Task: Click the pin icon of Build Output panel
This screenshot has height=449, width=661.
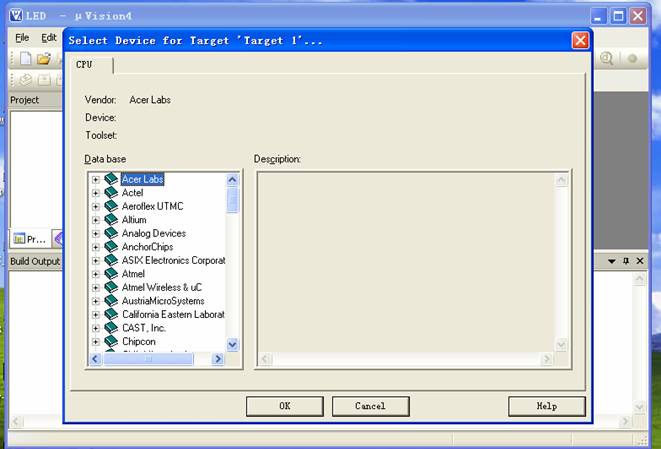Action: [626, 261]
